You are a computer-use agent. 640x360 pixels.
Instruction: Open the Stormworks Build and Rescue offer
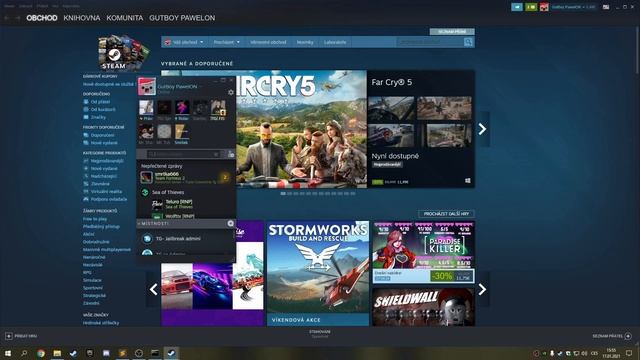(318, 273)
